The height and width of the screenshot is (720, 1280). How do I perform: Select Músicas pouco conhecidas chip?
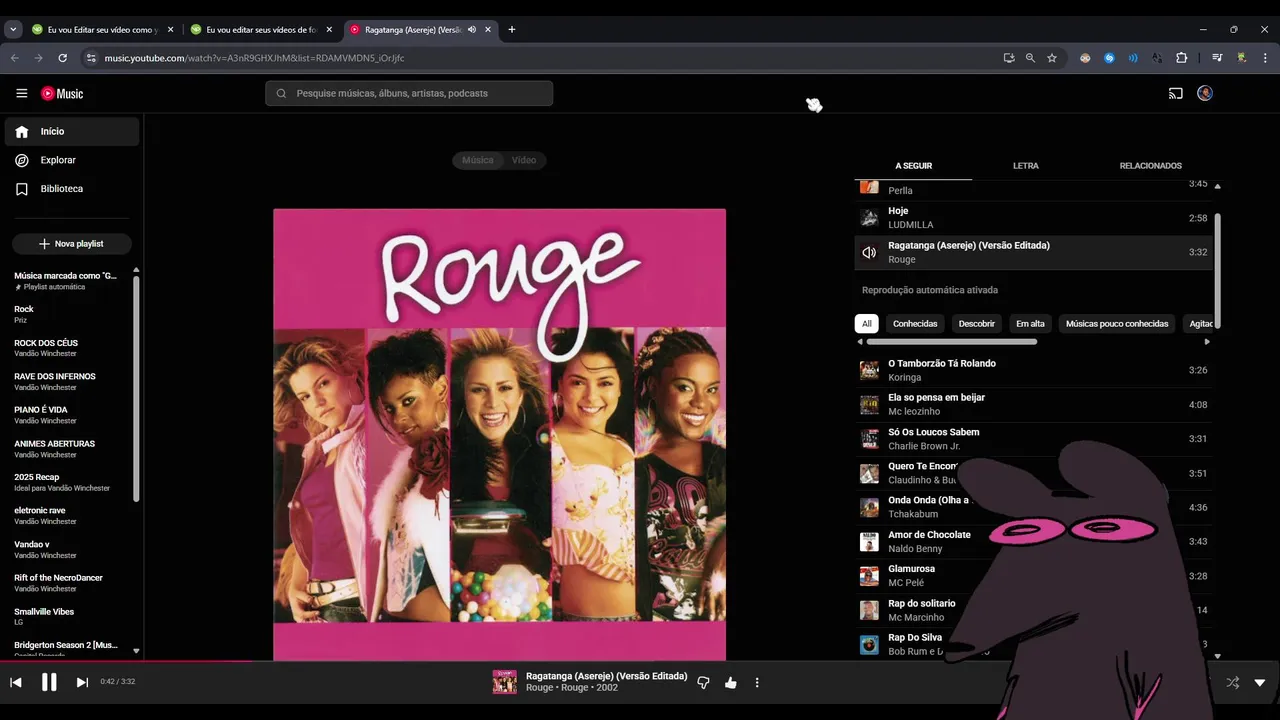point(1117,324)
